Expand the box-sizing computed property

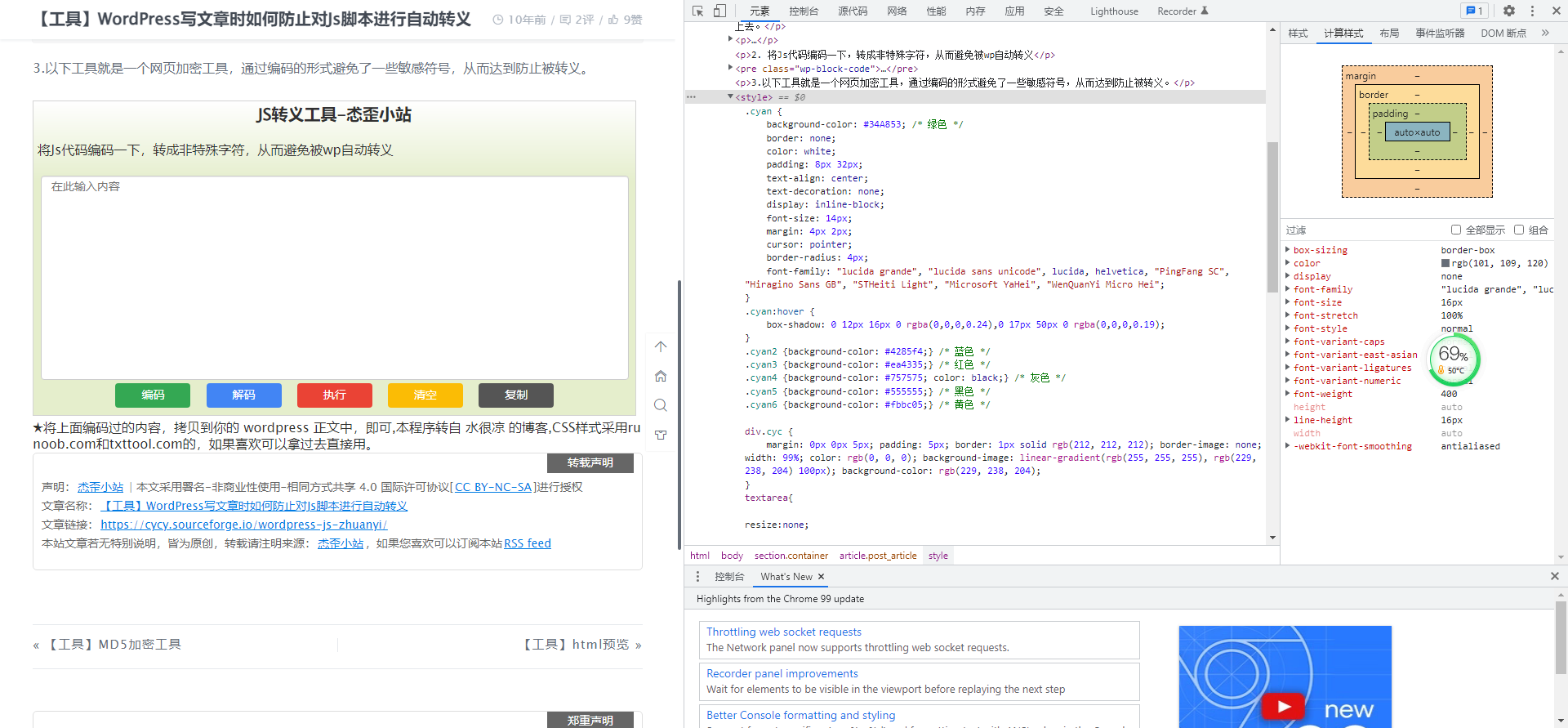pyautogui.click(x=1288, y=250)
